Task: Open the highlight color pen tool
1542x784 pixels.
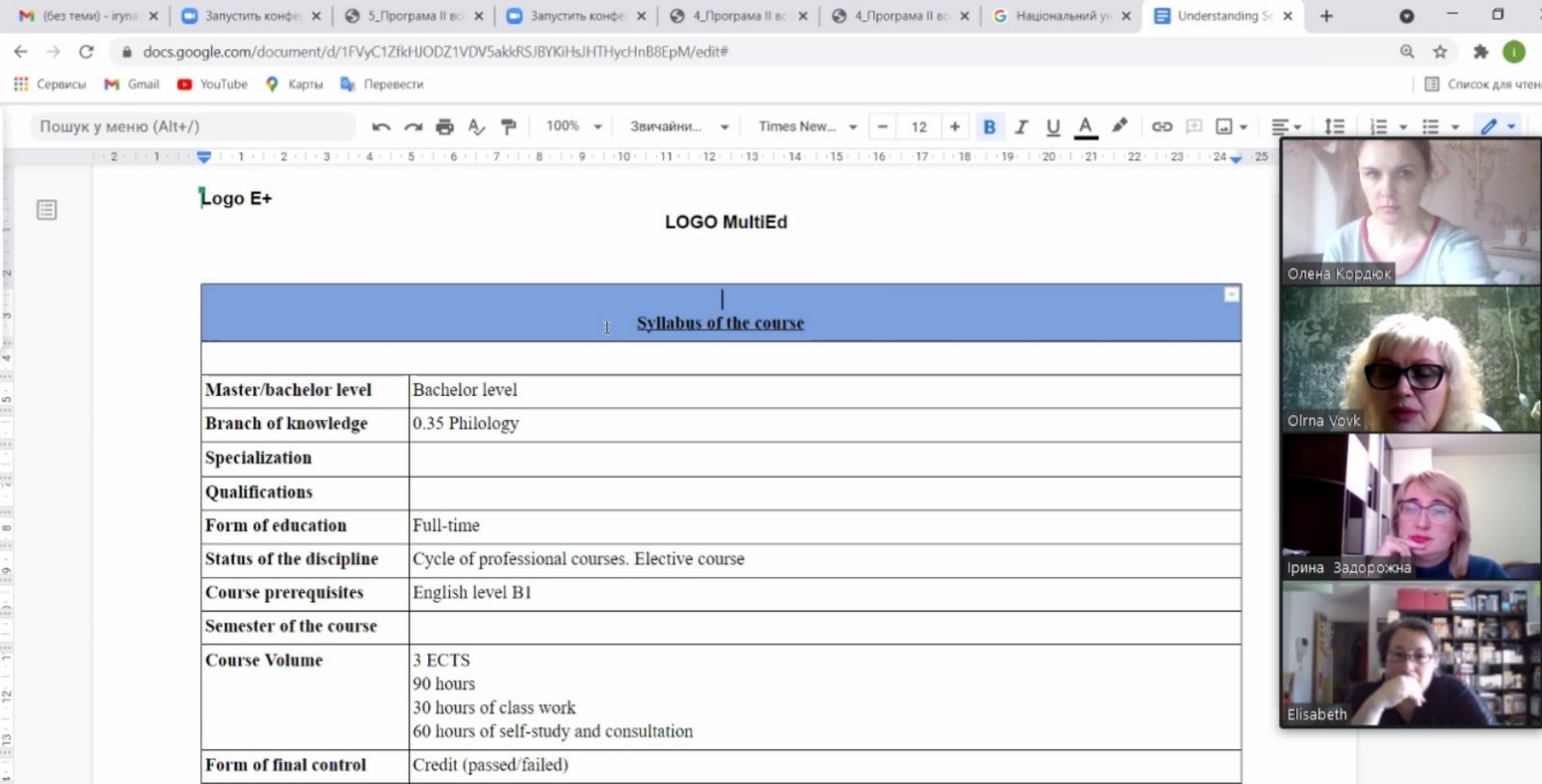Action: [x=1119, y=126]
